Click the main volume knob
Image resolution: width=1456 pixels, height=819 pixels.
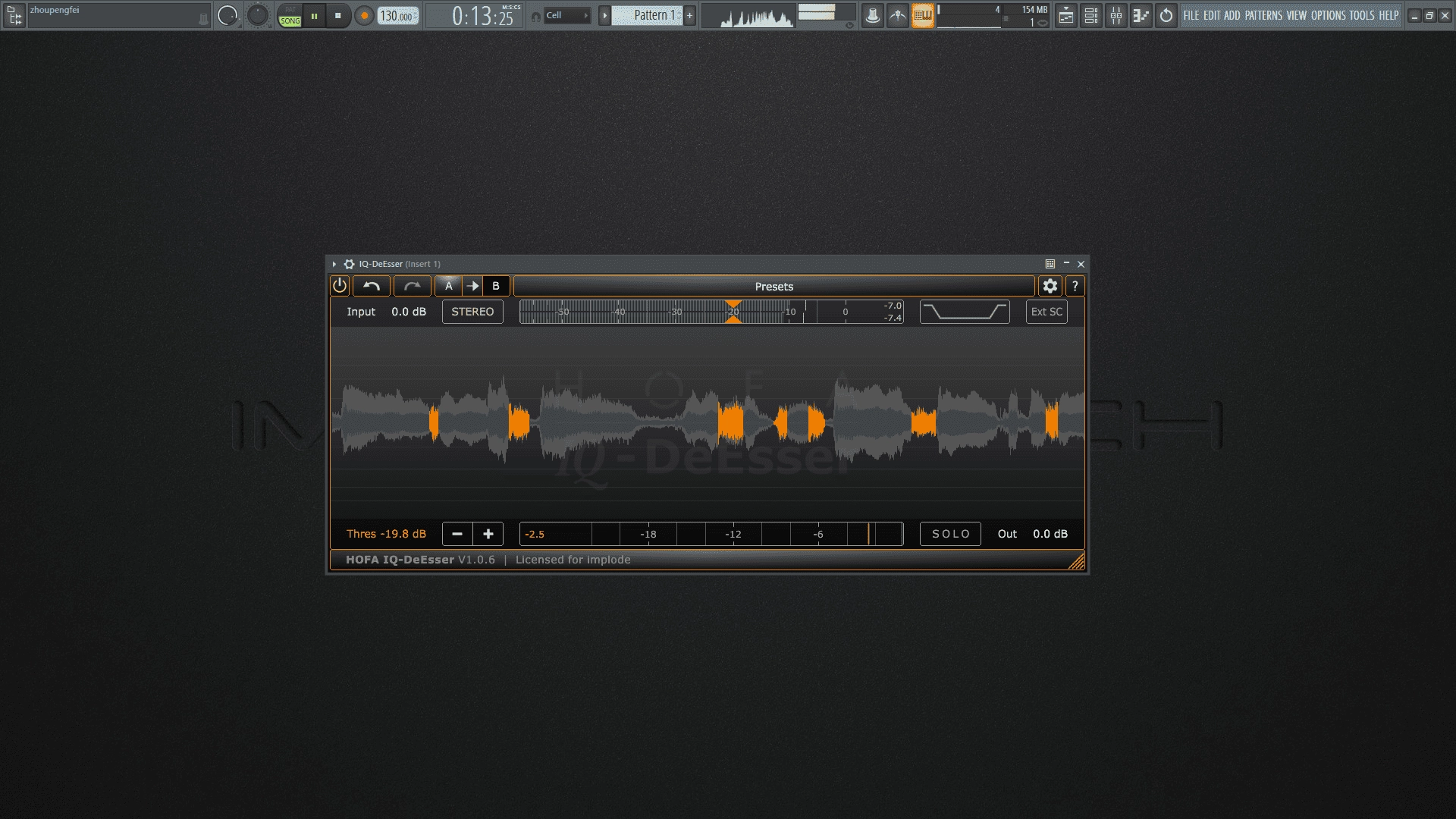[227, 15]
